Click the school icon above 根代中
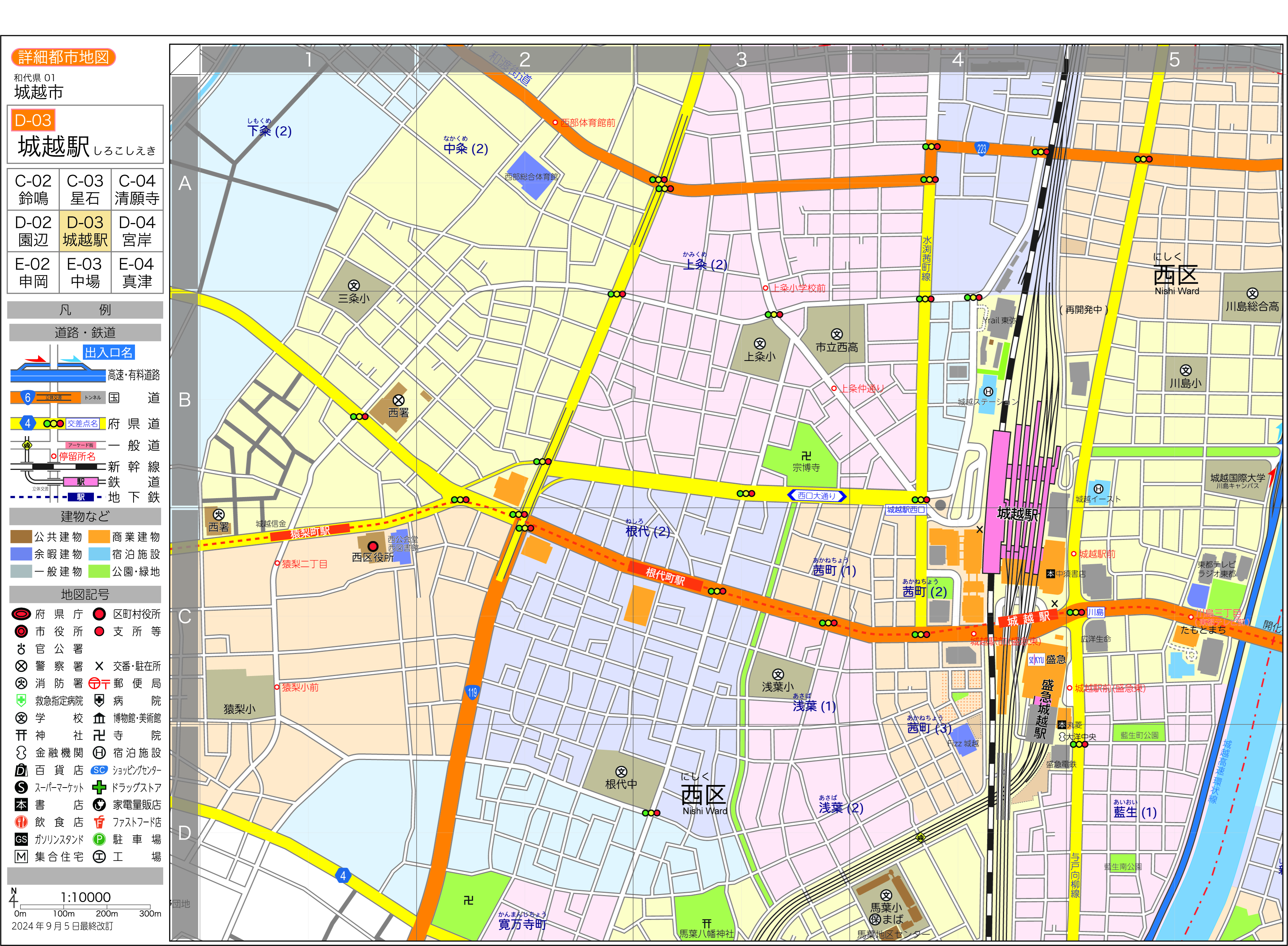 [621, 772]
